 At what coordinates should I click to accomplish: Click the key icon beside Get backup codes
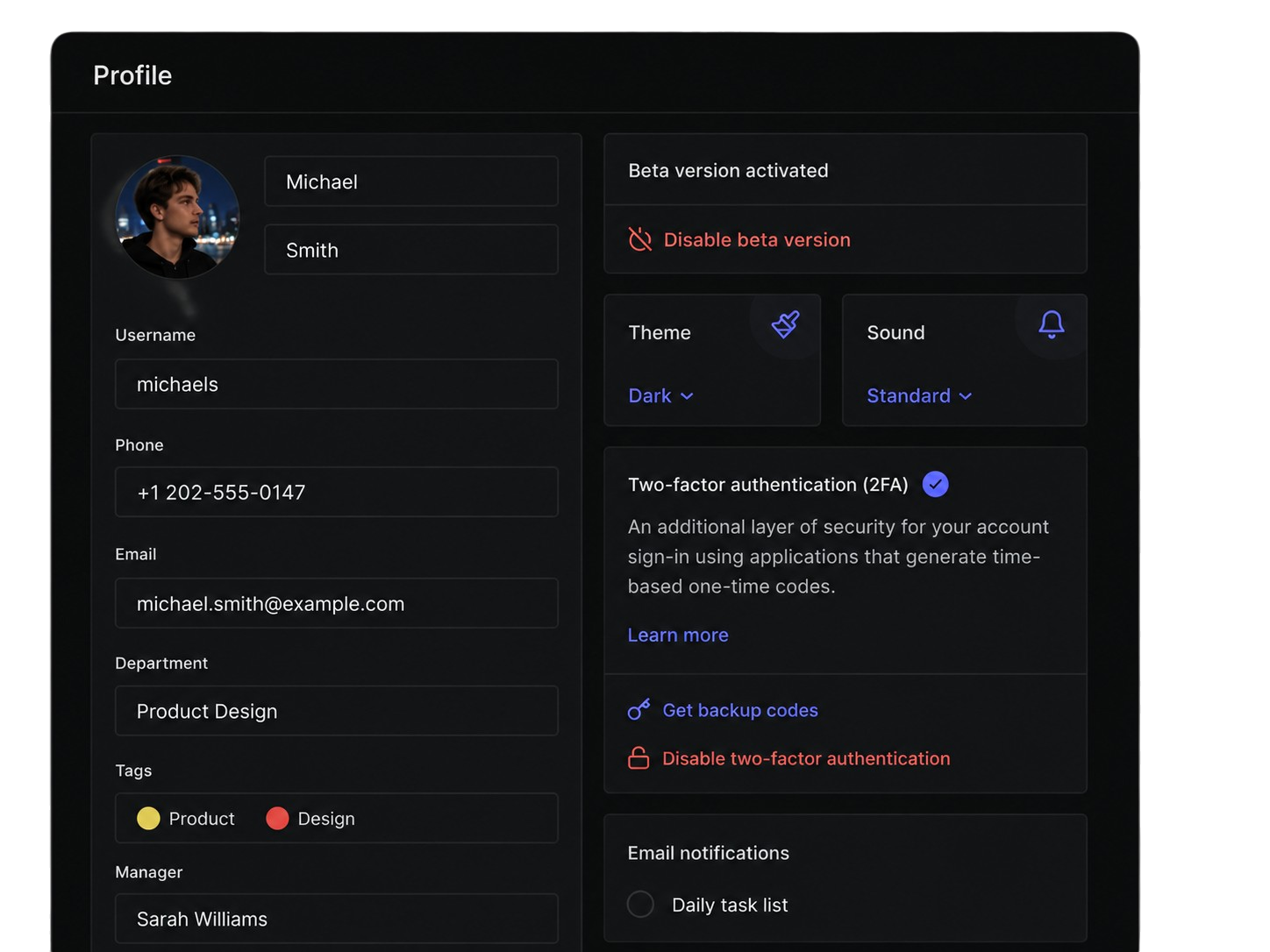point(639,709)
